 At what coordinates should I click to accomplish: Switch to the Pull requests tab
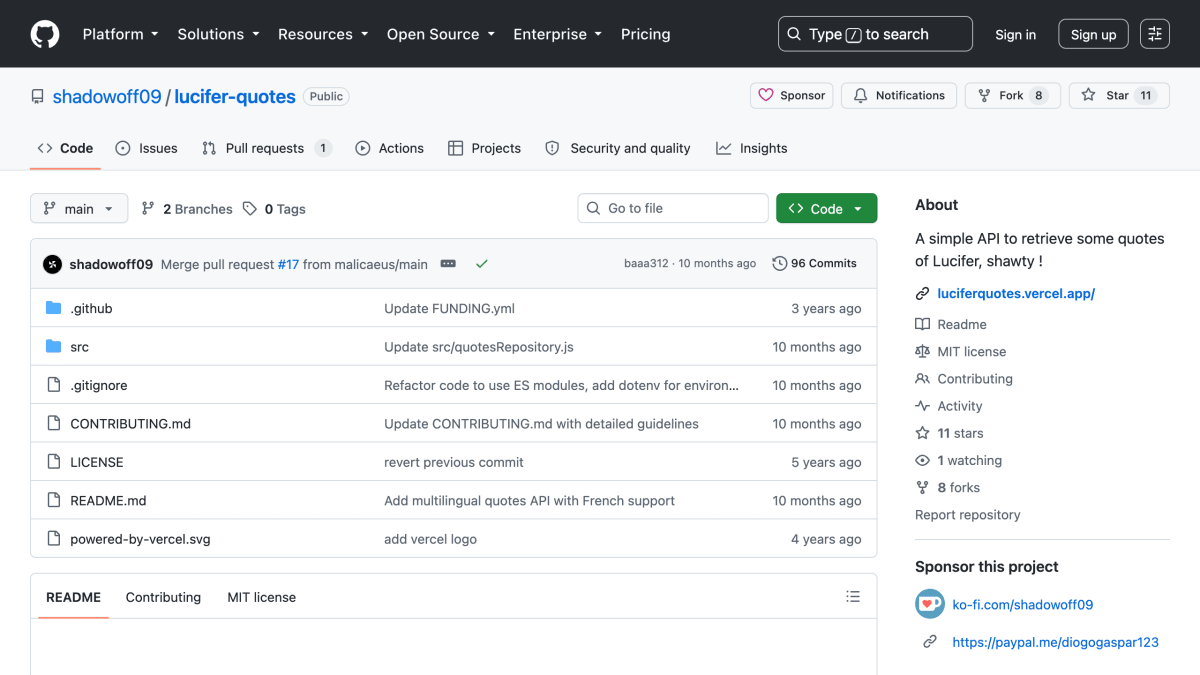(x=266, y=148)
